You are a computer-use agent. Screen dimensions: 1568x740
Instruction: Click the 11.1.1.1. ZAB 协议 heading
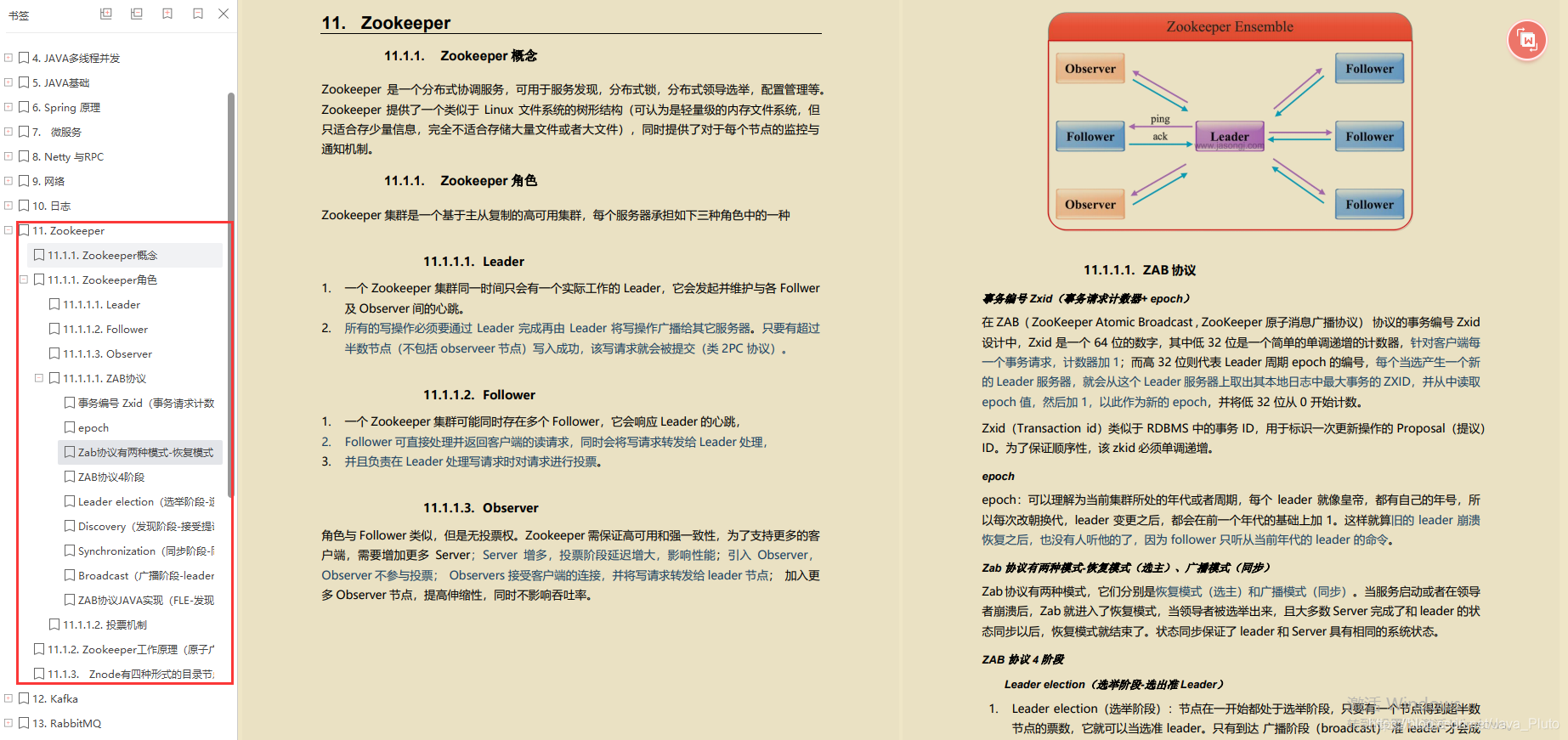1140,270
